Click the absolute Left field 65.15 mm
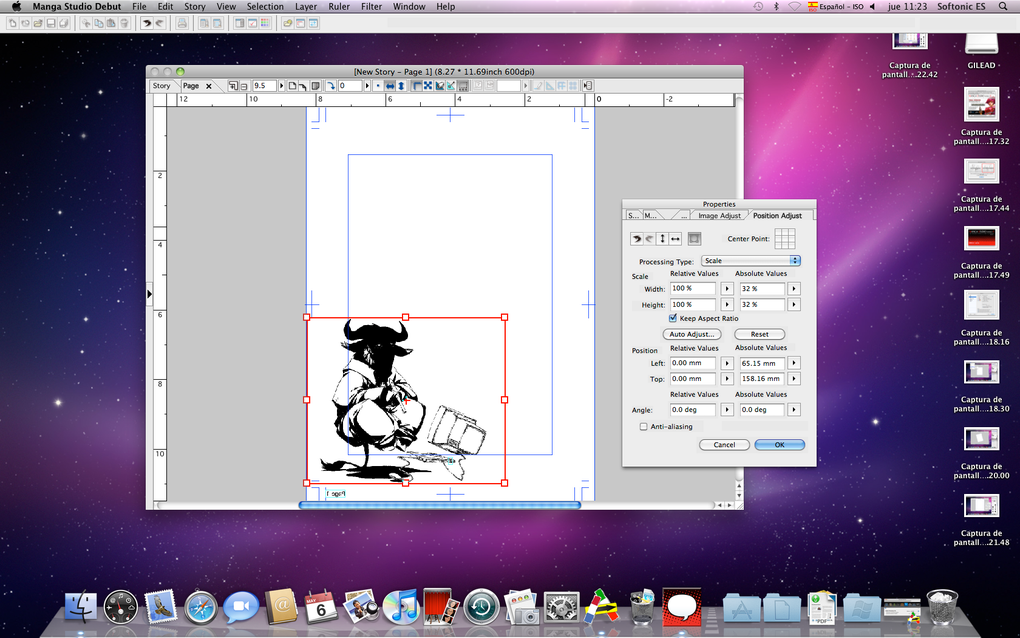1020x638 pixels. coord(762,363)
